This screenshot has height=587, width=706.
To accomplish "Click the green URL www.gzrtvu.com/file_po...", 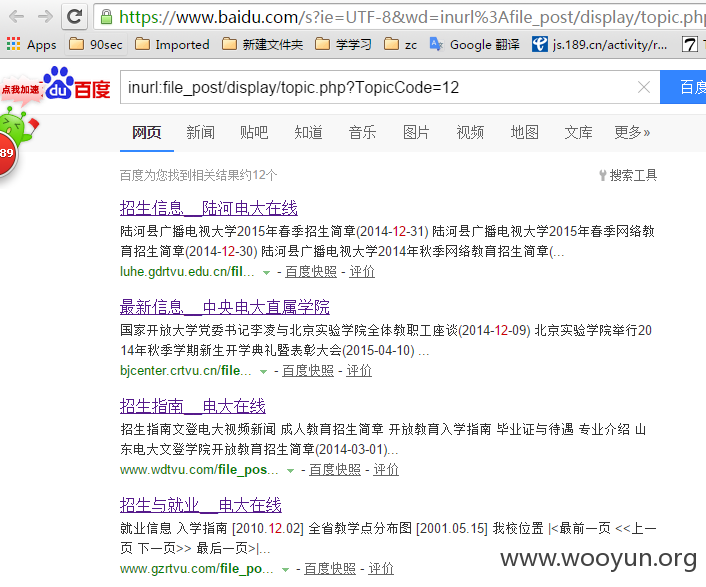I will pyautogui.click(x=197, y=569).
